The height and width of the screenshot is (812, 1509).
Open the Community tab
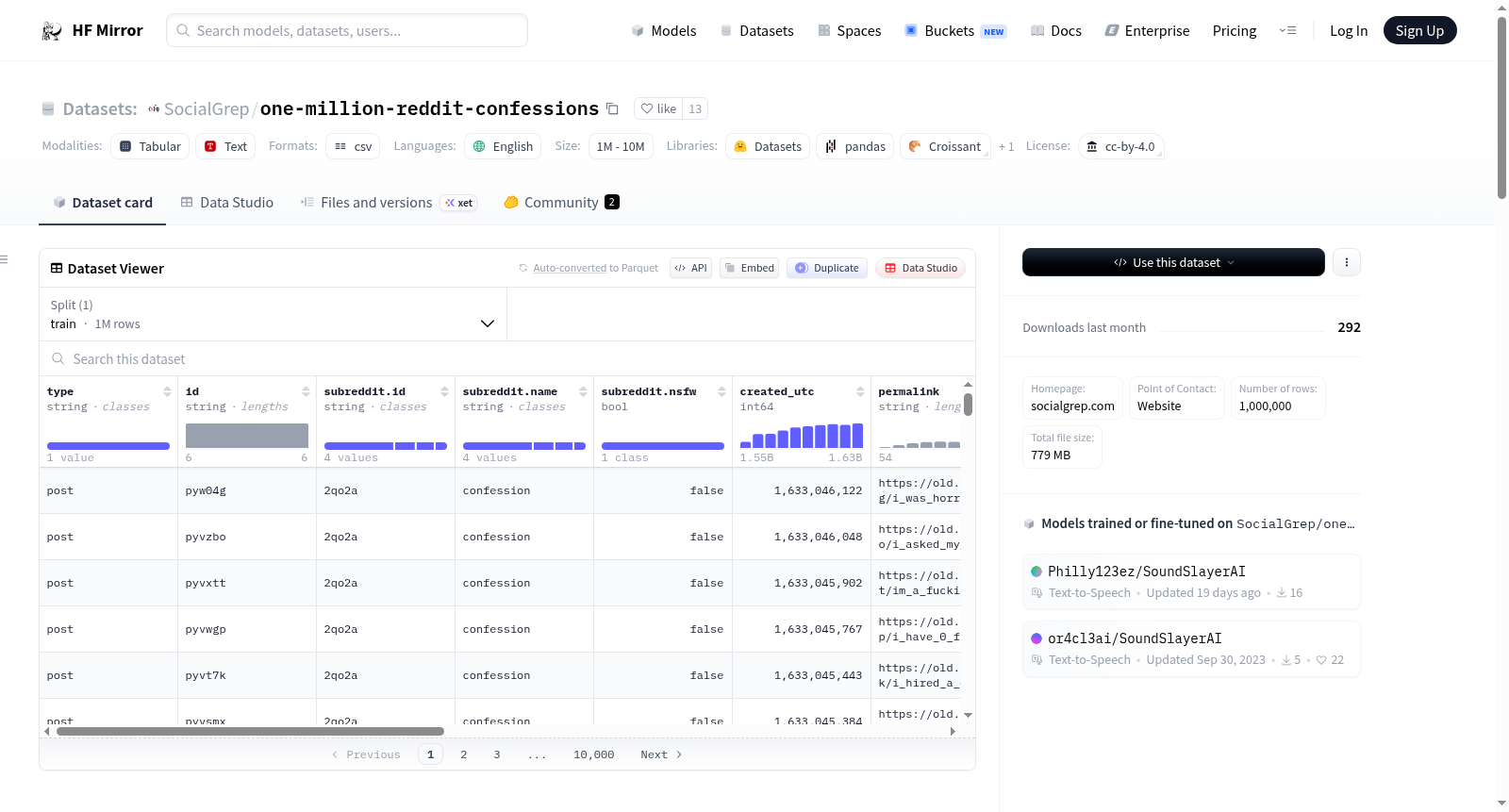561,203
